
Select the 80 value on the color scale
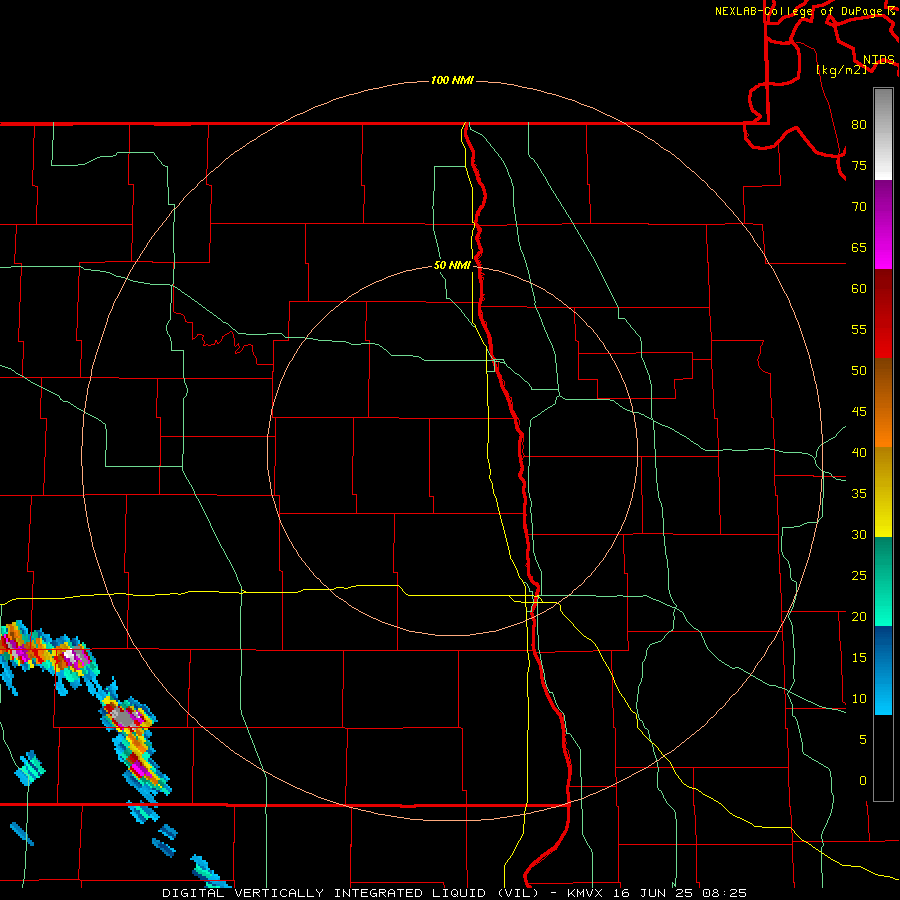point(859,125)
